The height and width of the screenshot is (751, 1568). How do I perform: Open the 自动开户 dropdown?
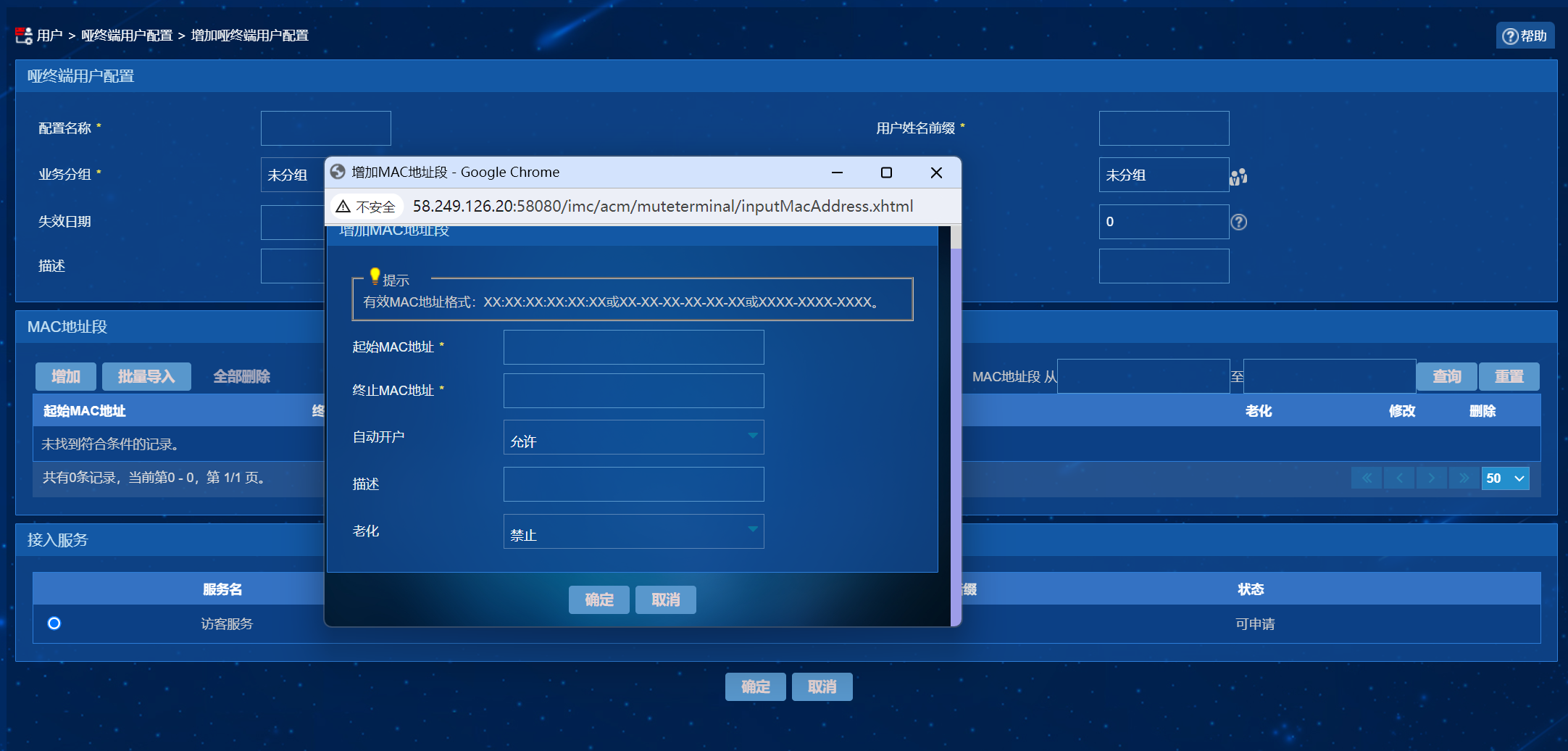point(633,437)
